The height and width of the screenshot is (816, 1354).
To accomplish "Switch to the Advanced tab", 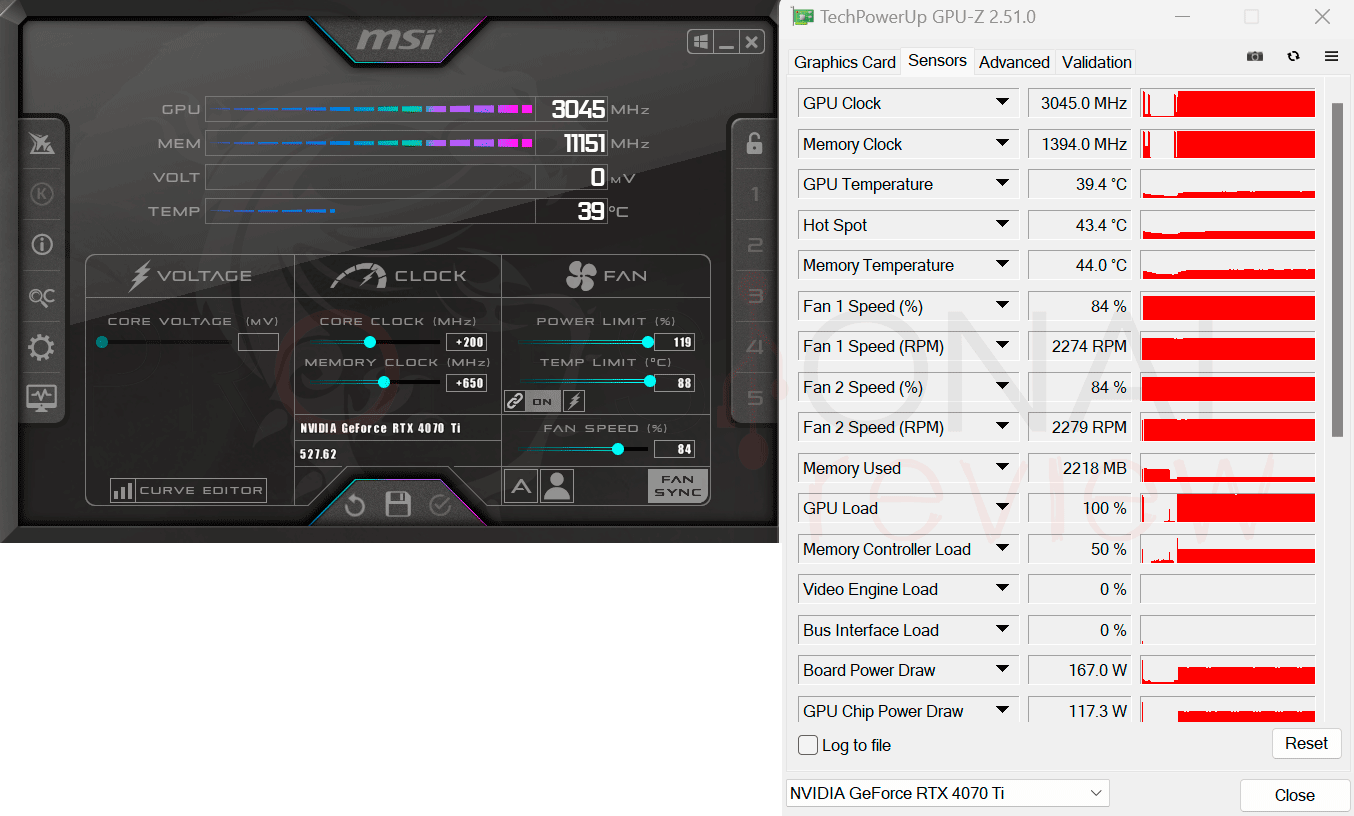I will (x=1014, y=62).
